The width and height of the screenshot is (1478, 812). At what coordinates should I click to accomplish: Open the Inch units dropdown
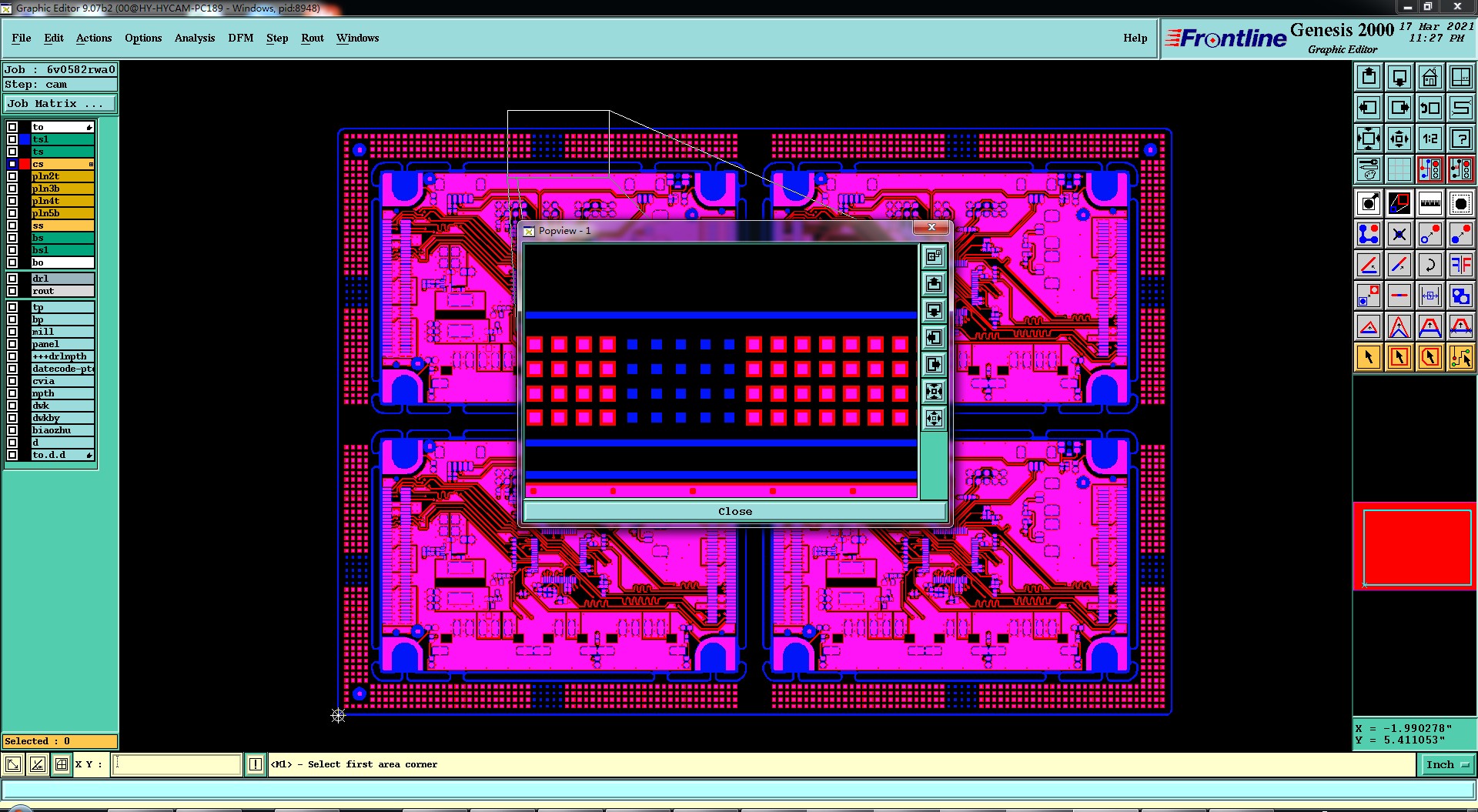[1446, 764]
